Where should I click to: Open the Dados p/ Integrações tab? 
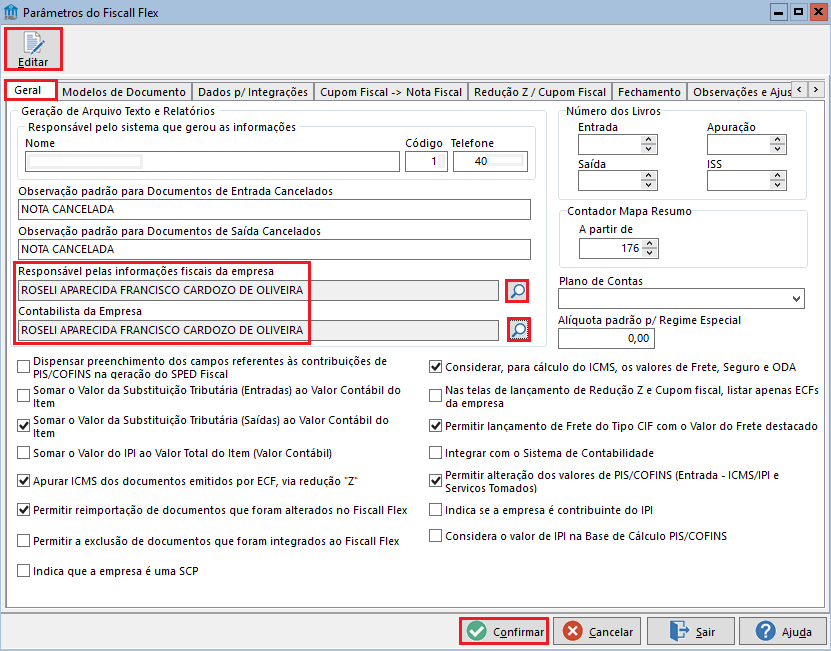coord(253,92)
